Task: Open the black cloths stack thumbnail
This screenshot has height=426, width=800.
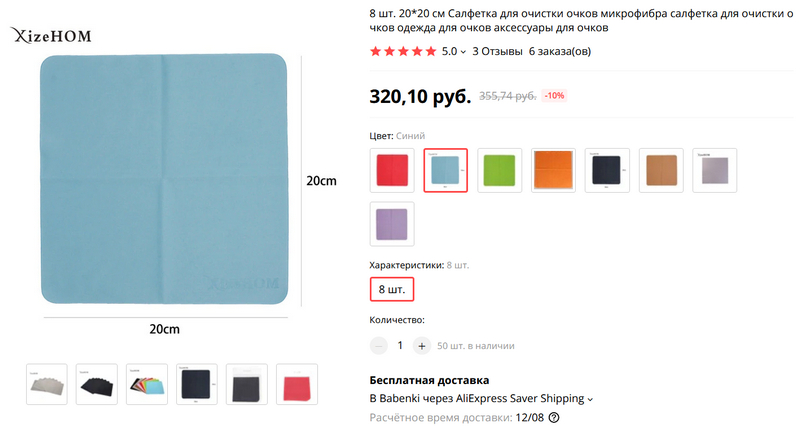Action: (x=97, y=384)
